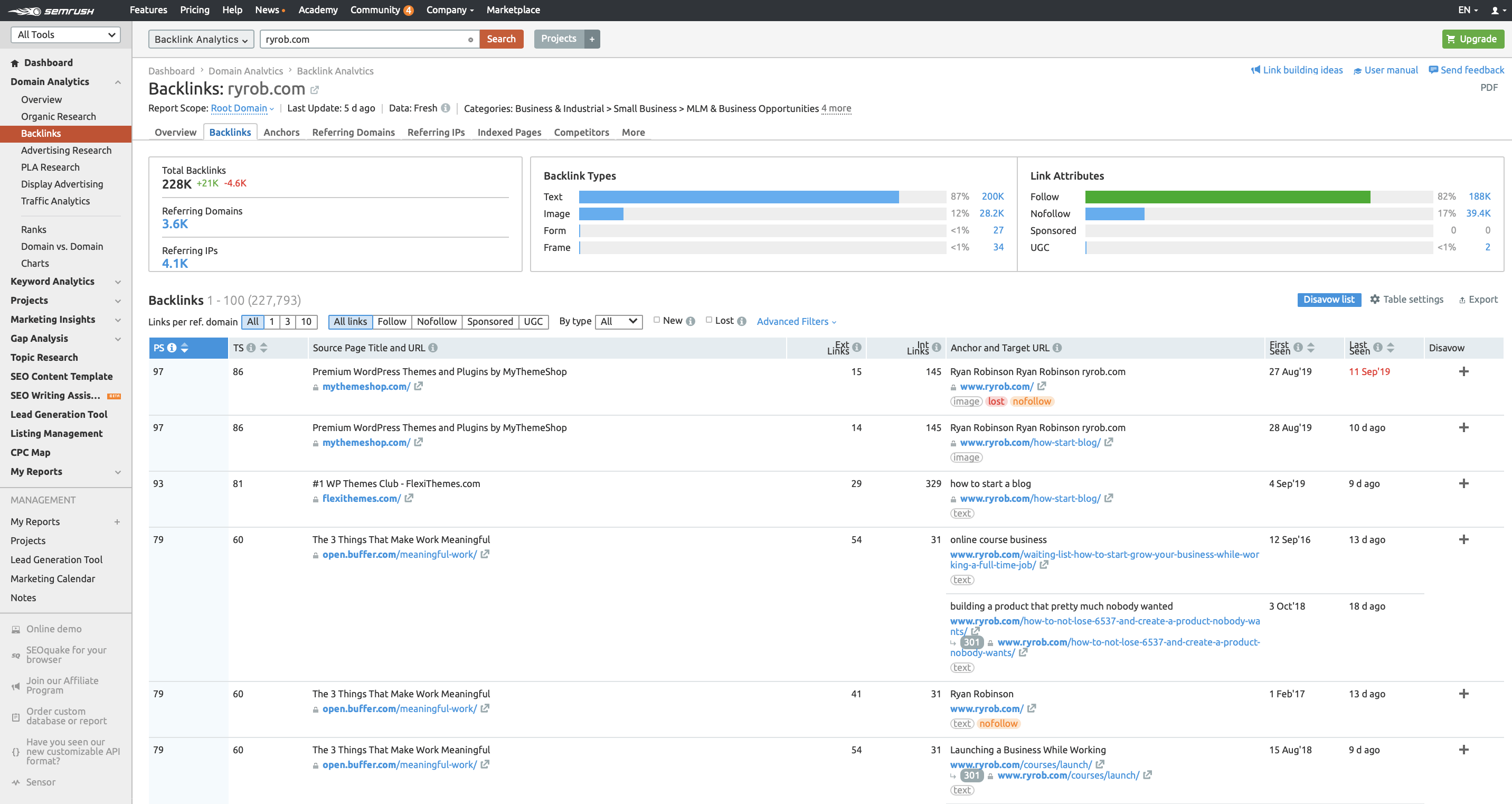The image size is (1512, 804).
Task: Open the user account icon menu
Action: coord(1497,10)
